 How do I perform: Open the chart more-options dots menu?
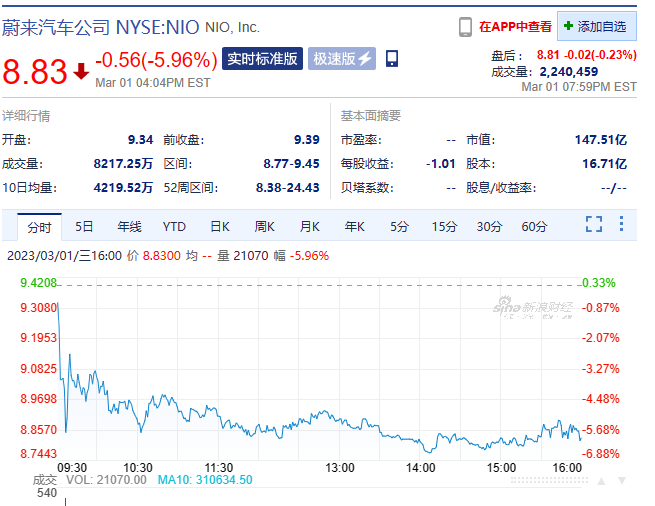coord(622,224)
